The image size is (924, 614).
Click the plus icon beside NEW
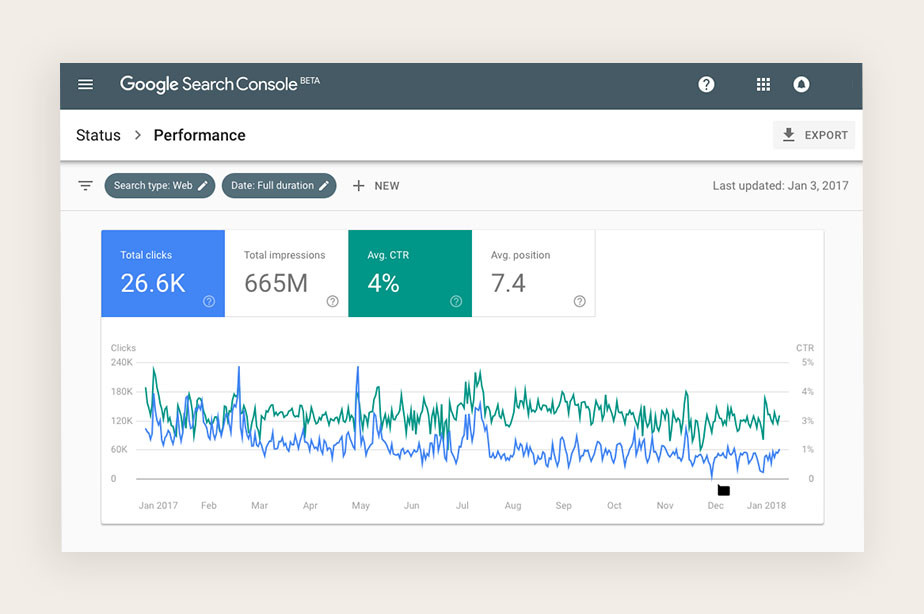pyautogui.click(x=358, y=186)
